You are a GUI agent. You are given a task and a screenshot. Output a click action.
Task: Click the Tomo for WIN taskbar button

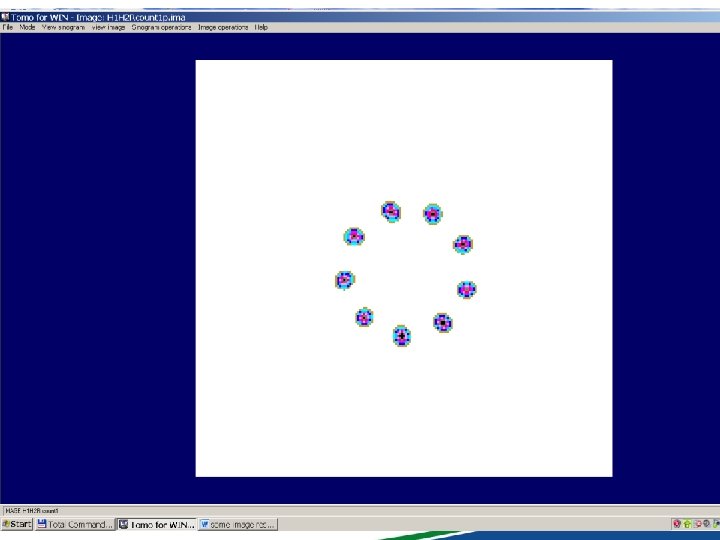click(x=157, y=524)
